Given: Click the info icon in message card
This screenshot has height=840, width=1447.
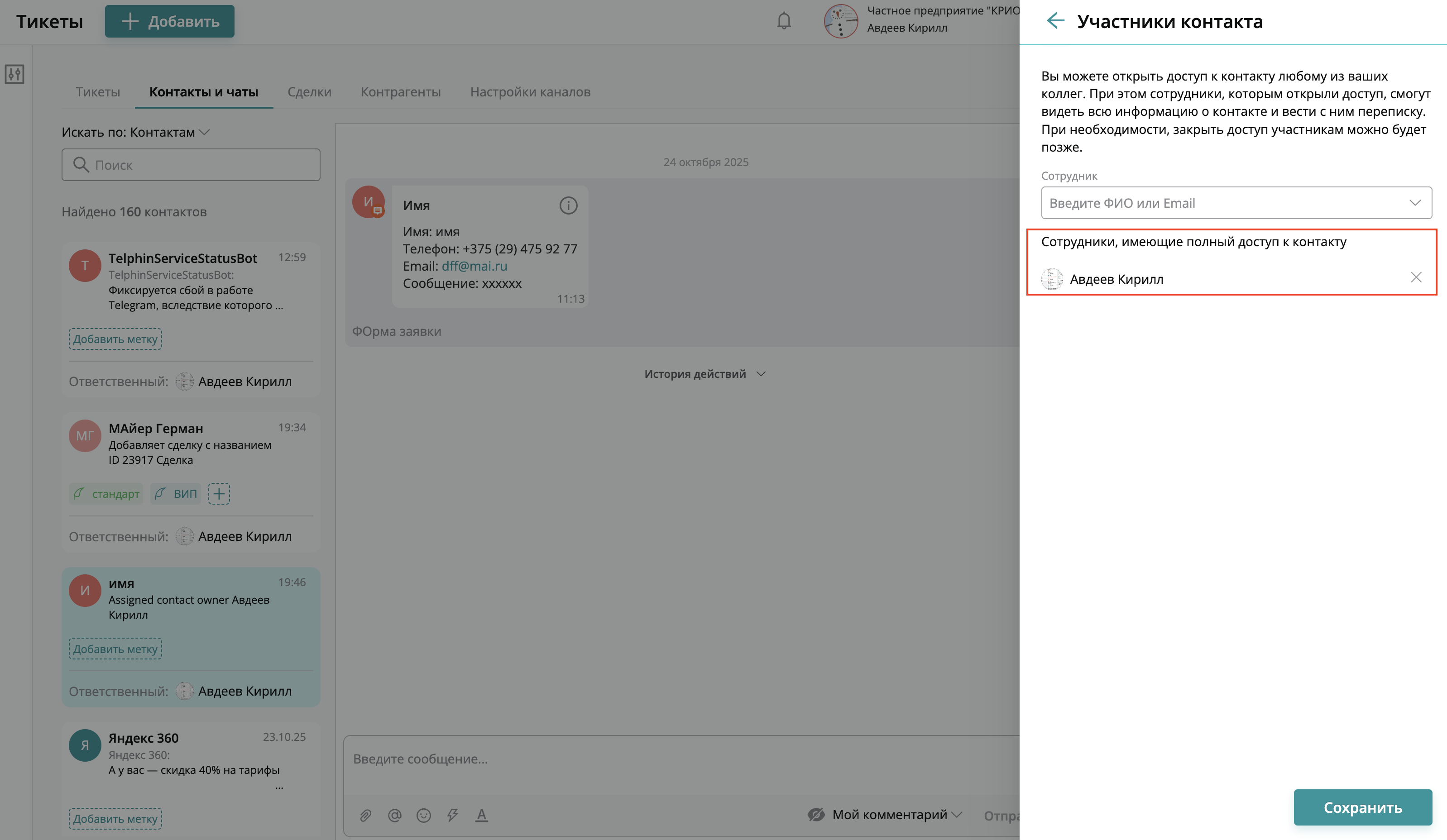Looking at the screenshot, I should click(568, 205).
